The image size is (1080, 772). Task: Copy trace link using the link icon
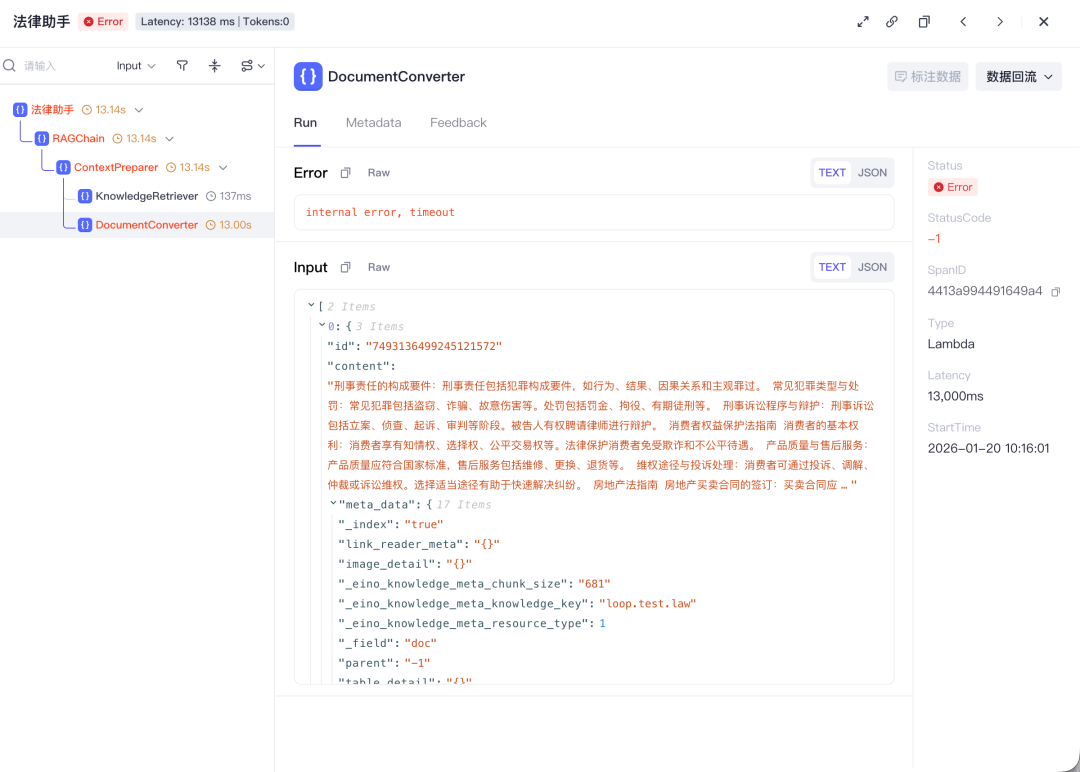(892, 22)
